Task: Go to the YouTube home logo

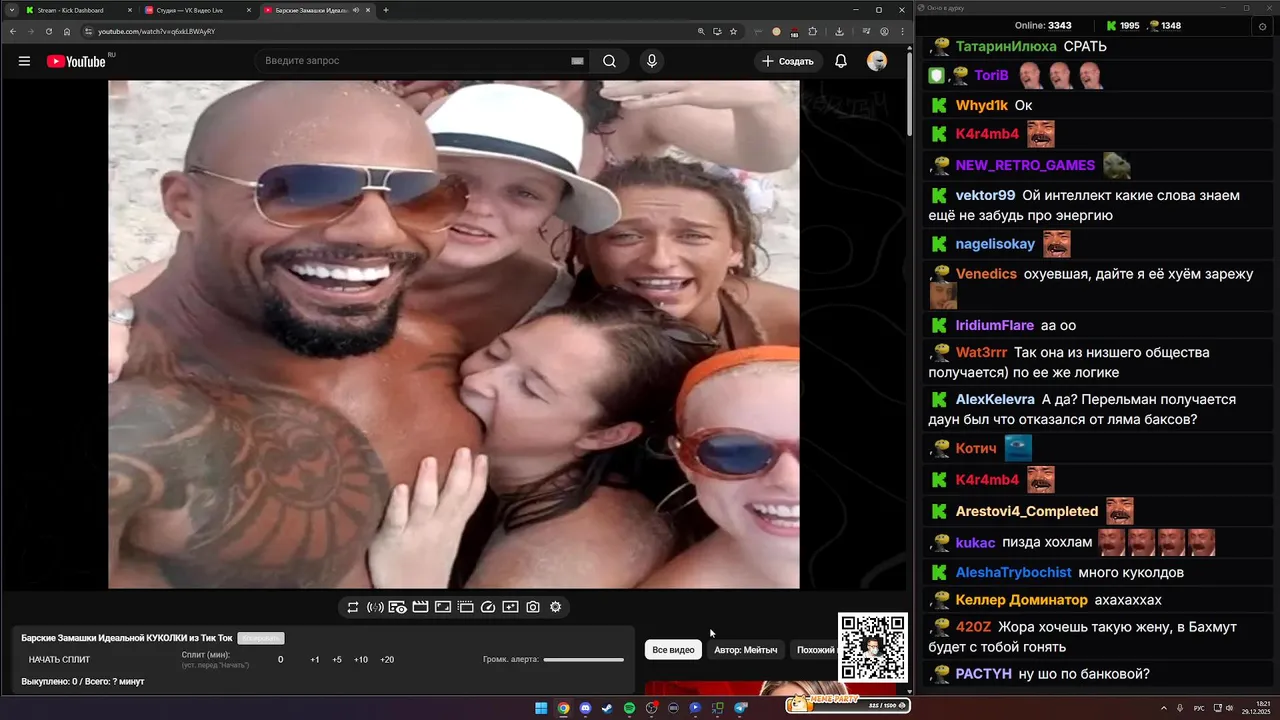Action: [x=76, y=61]
